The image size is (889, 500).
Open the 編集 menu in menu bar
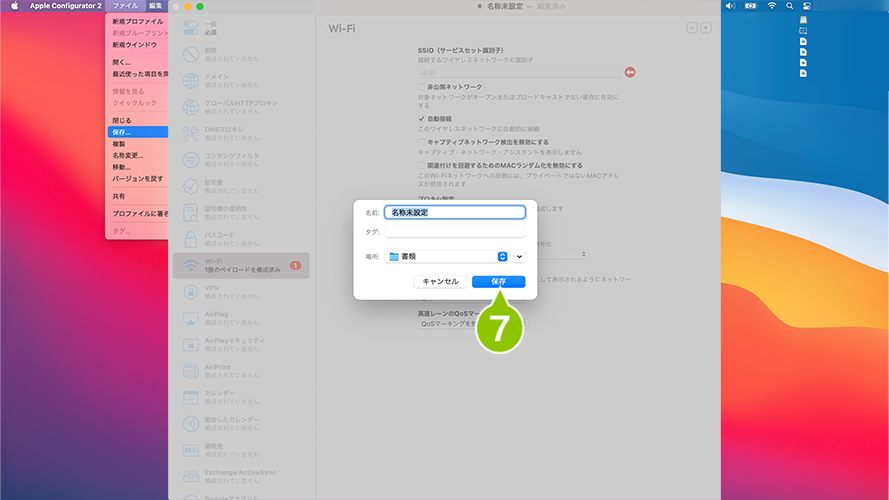click(155, 6)
